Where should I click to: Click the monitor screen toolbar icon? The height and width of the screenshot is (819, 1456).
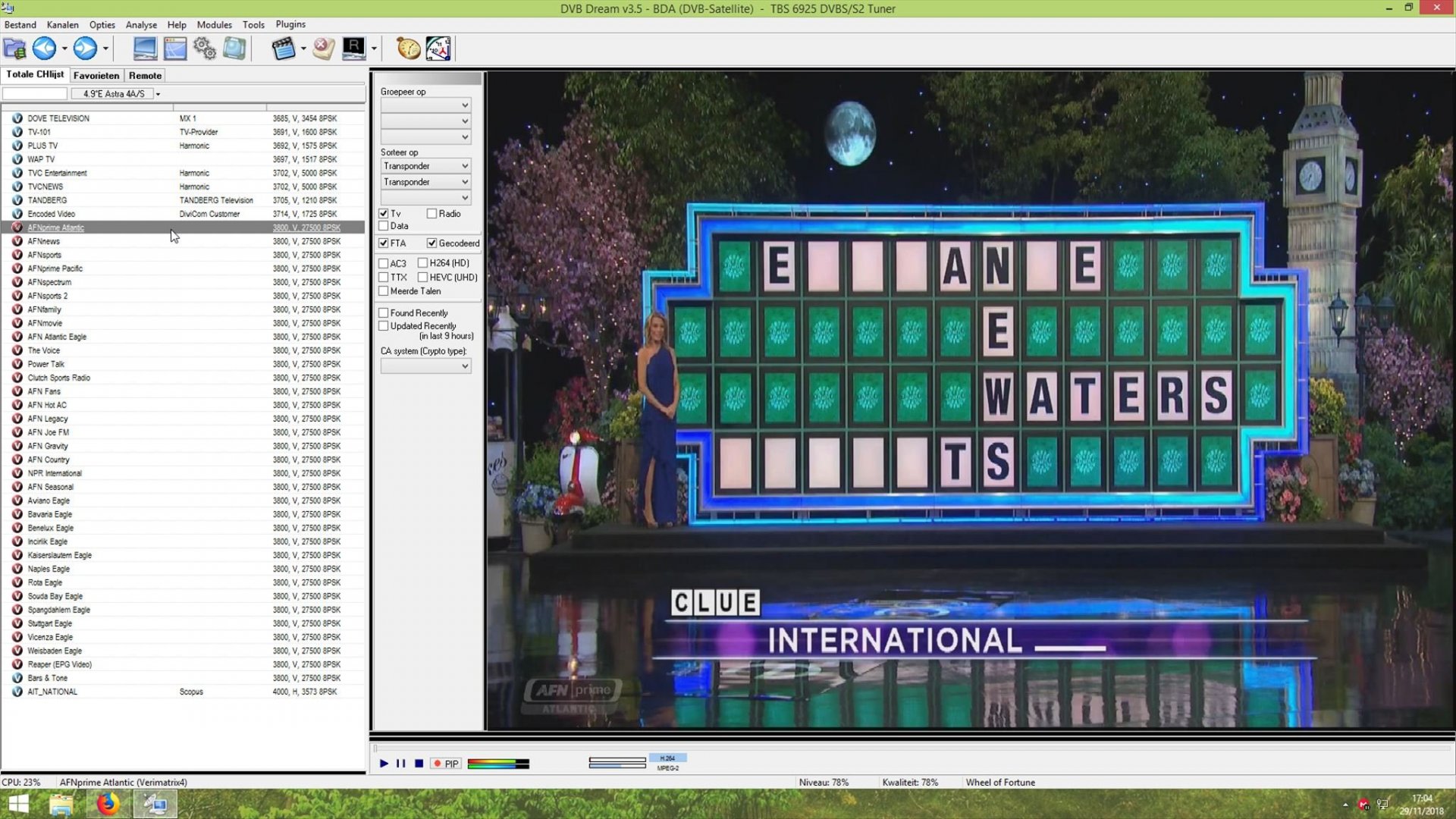[x=145, y=49]
